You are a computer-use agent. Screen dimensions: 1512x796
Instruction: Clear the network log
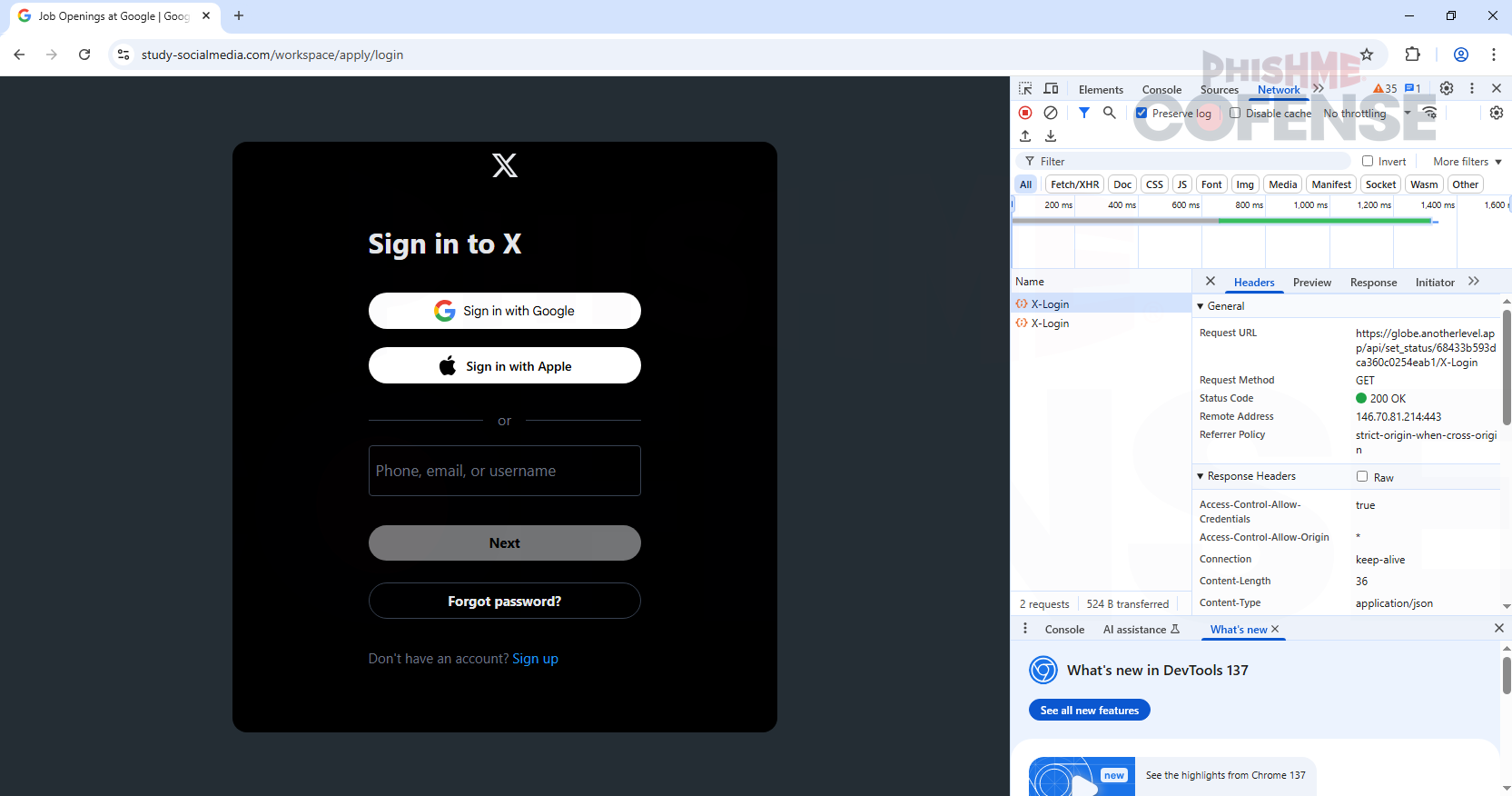pyautogui.click(x=1051, y=113)
